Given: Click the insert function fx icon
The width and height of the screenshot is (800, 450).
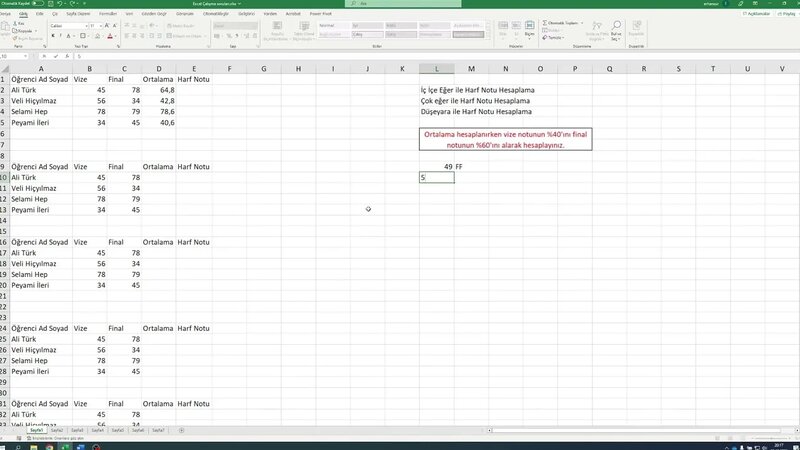Looking at the screenshot, I should pos(67,56).
